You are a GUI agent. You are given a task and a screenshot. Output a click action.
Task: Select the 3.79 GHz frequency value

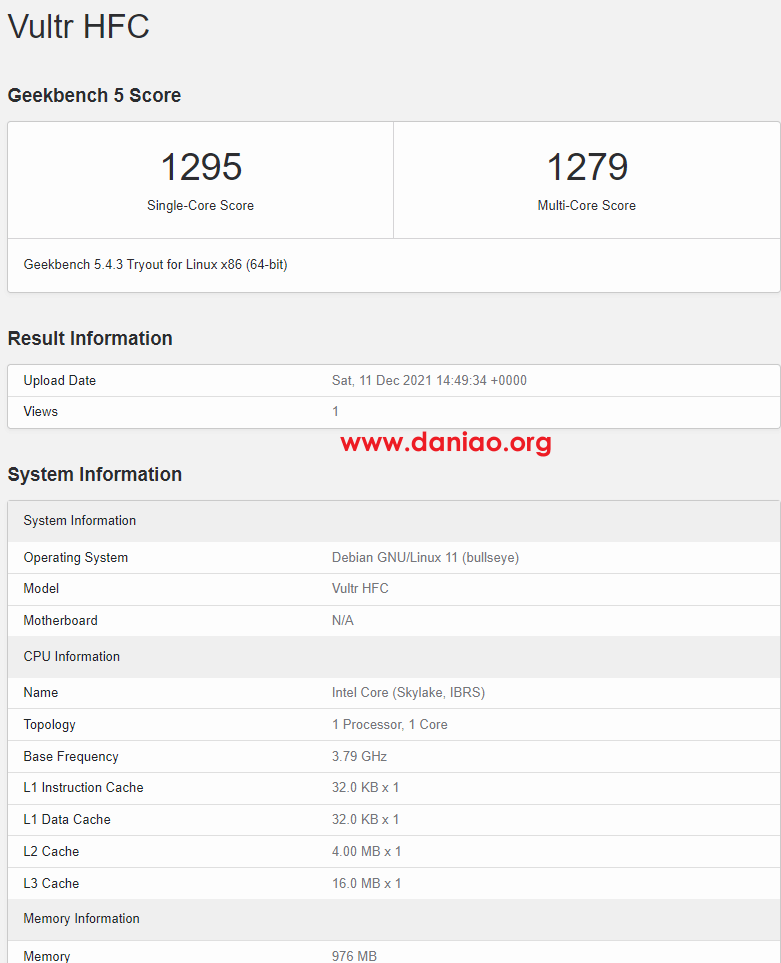pyautogui.click(x=359, y=757)
